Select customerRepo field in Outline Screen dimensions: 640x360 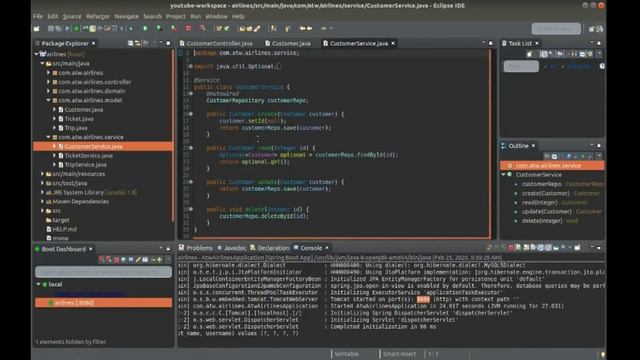click(542, 184)
